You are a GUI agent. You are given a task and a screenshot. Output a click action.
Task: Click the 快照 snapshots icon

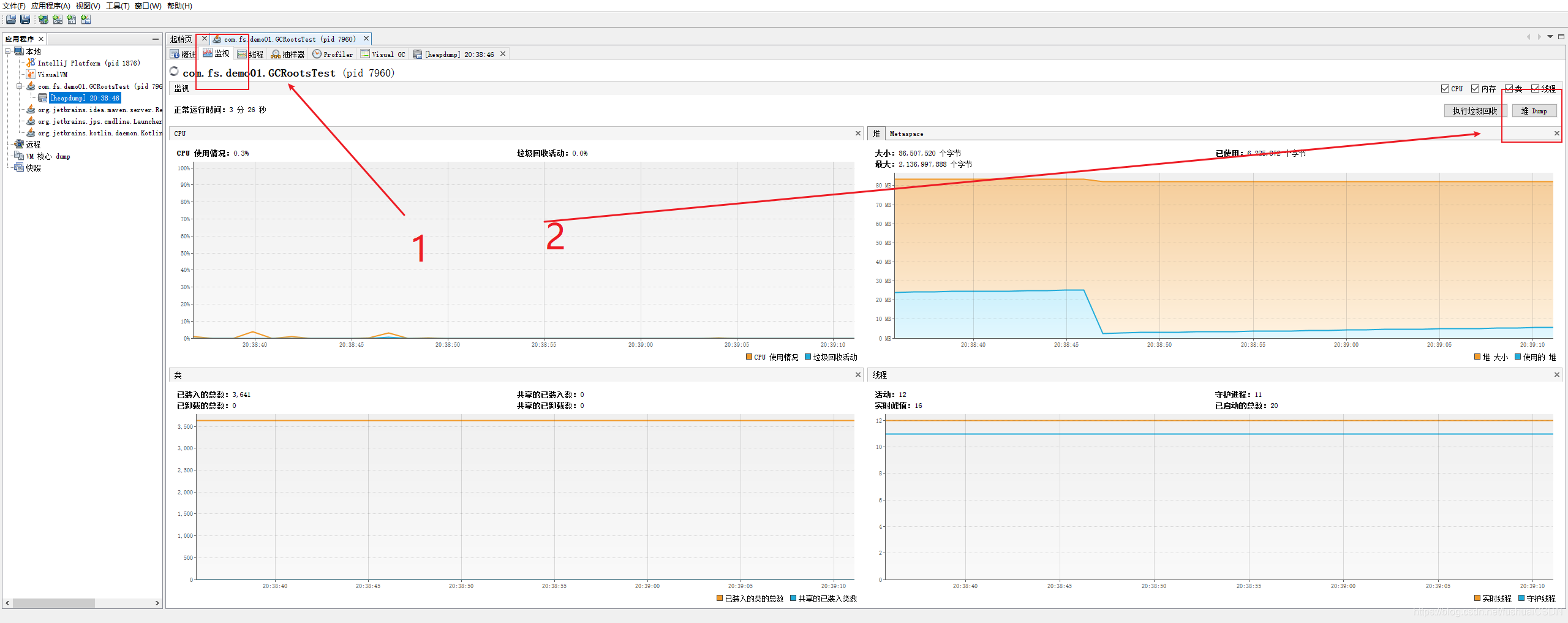coord(19,168)
